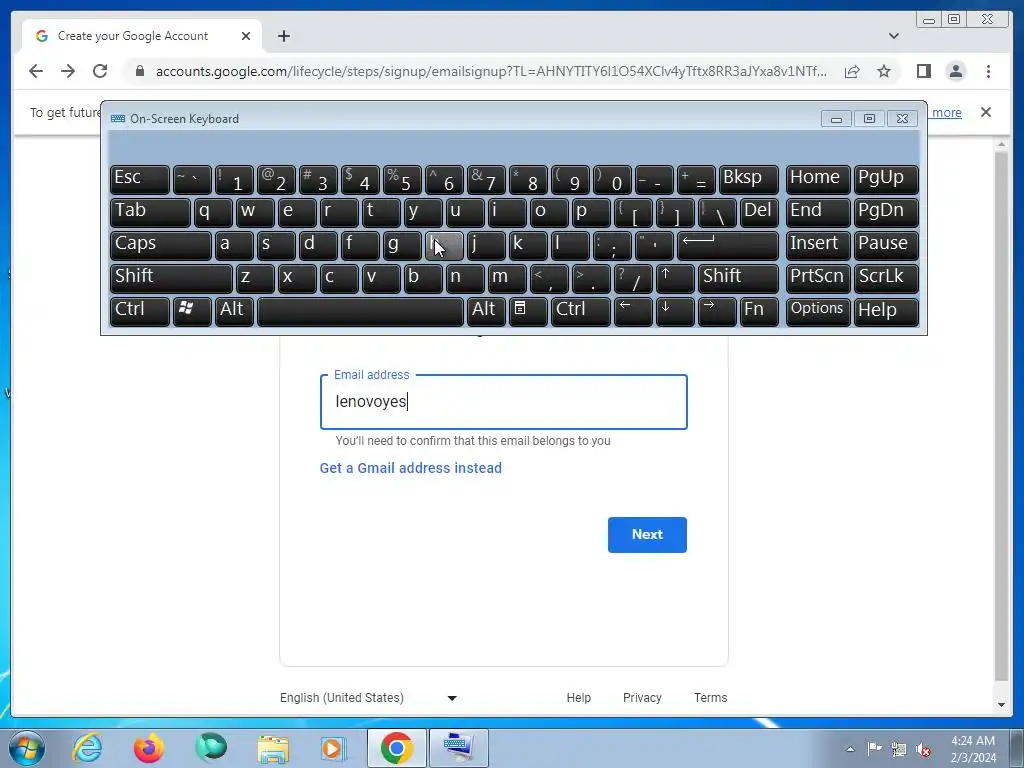Open a new Chrome tab

coord(283,36)
